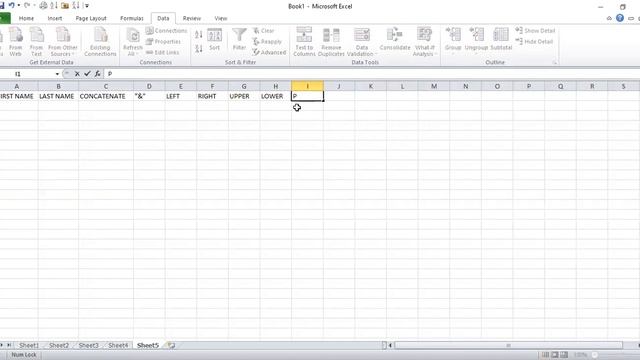
Task: Switch to the View tab
Action: [x=221, y=18]
